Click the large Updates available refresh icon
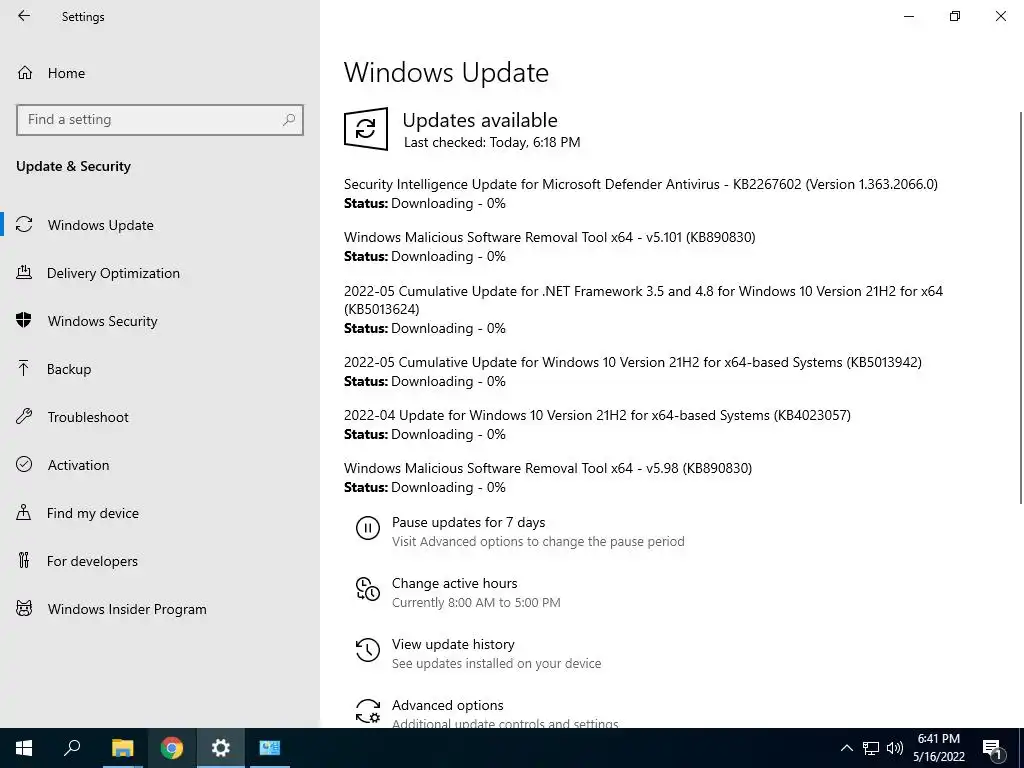 coord(366,129)
